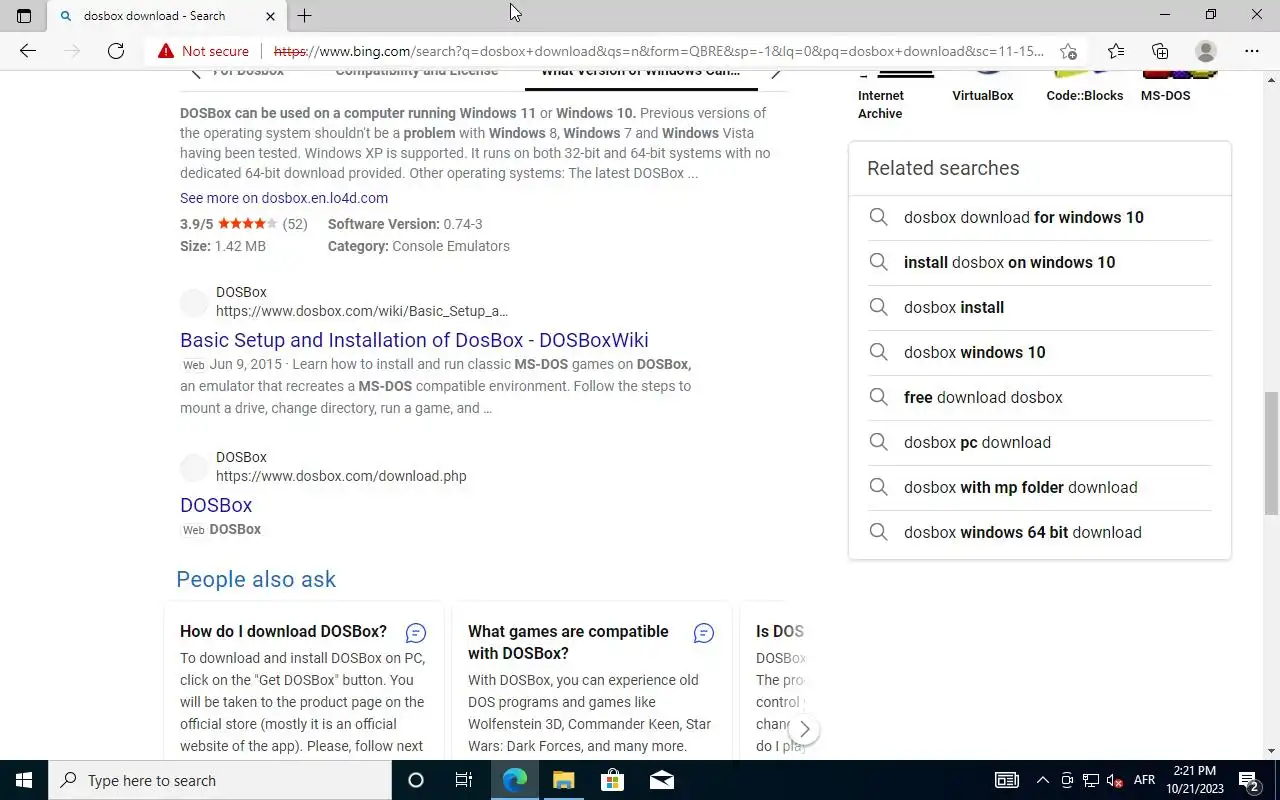Switch to Microsoft Edge taskbar icon
The height and width of the screenshot is (800, 1280).
(515, 780)
